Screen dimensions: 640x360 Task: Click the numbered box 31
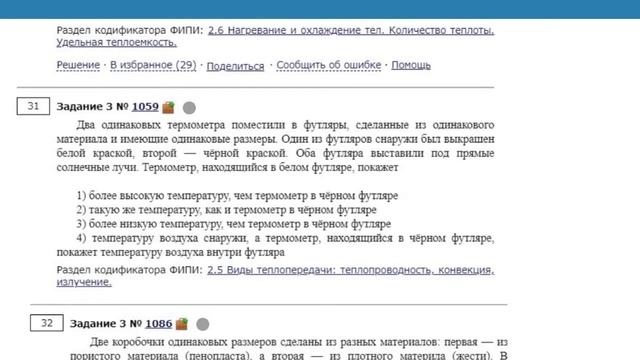coord(33,106)
